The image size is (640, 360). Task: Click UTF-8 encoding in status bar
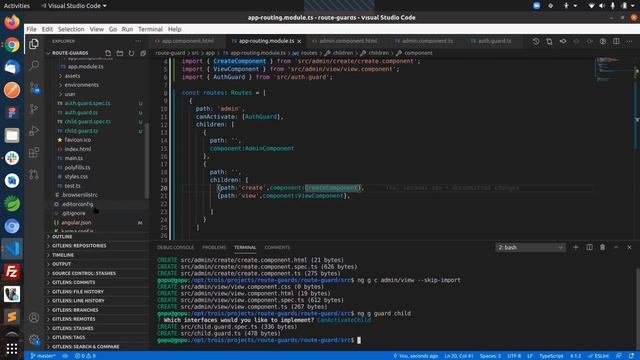coord(514,356)
